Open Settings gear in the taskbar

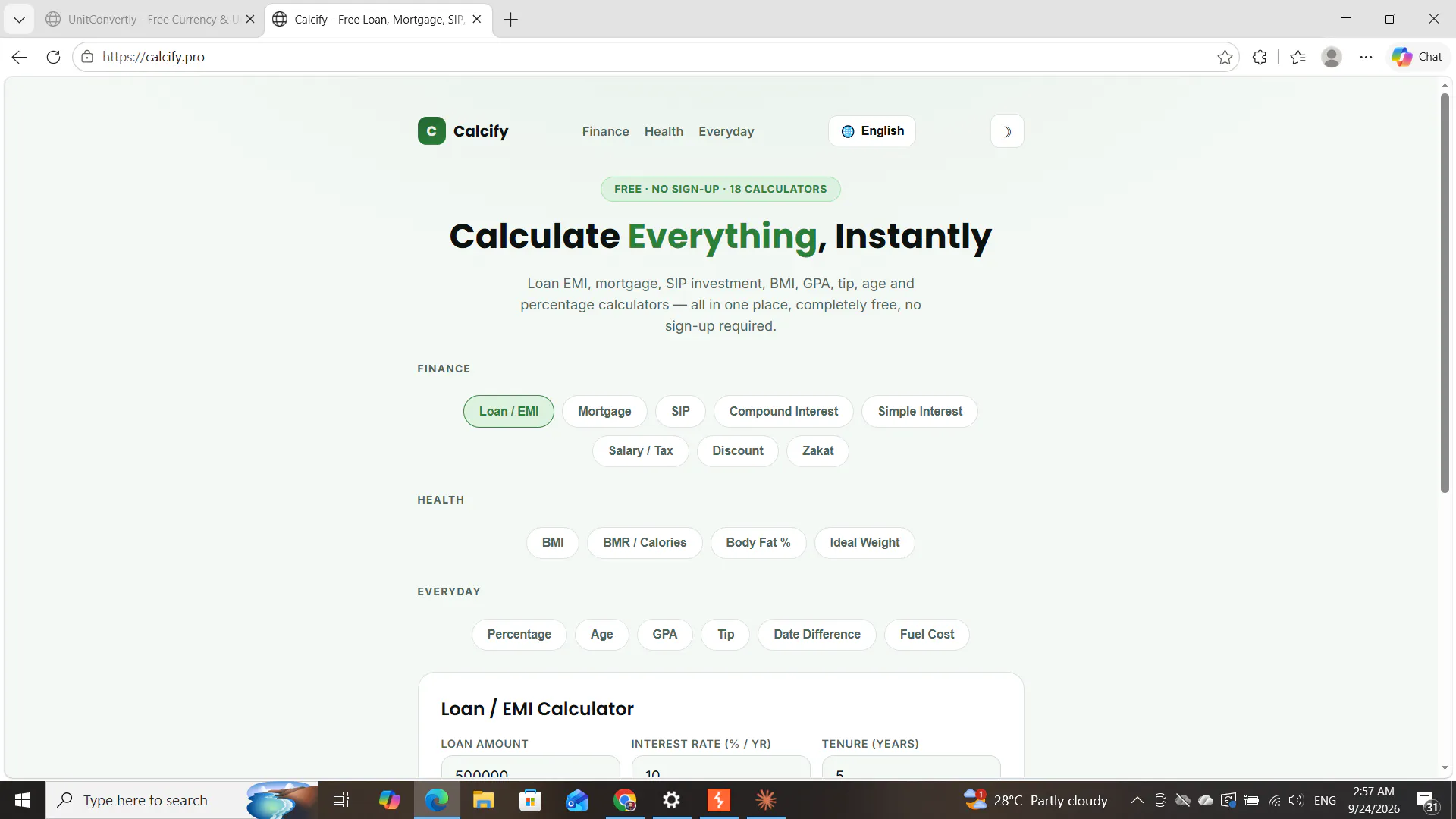pyautogui.click(x=672, y=800)
